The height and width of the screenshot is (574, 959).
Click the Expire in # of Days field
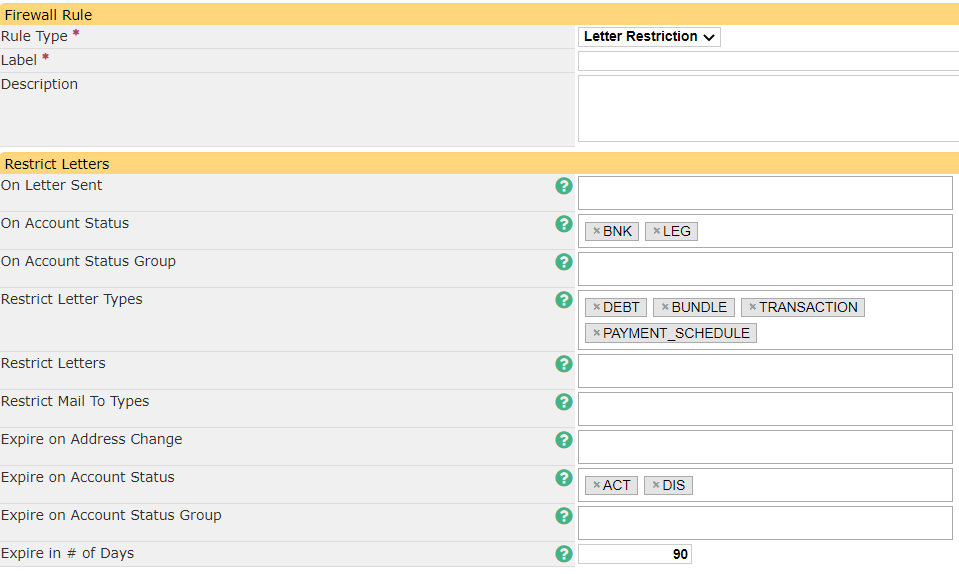coord(635,554)
